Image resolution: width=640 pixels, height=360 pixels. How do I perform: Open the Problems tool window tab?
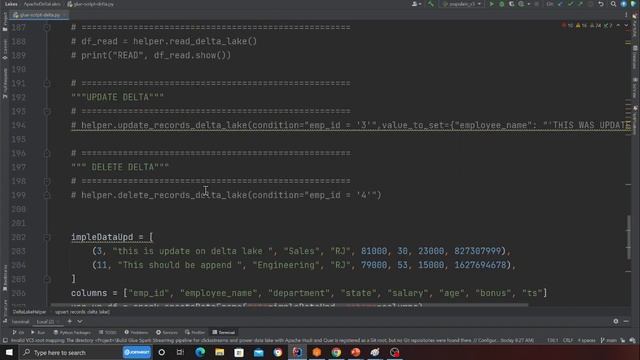pyautogui.click(x=136, y=333)
